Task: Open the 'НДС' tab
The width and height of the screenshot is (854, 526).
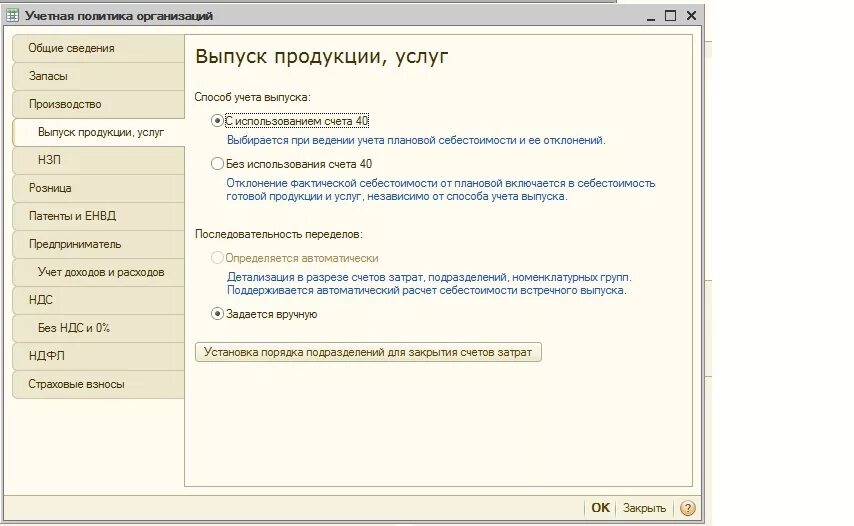Action: tap(99, 300)
